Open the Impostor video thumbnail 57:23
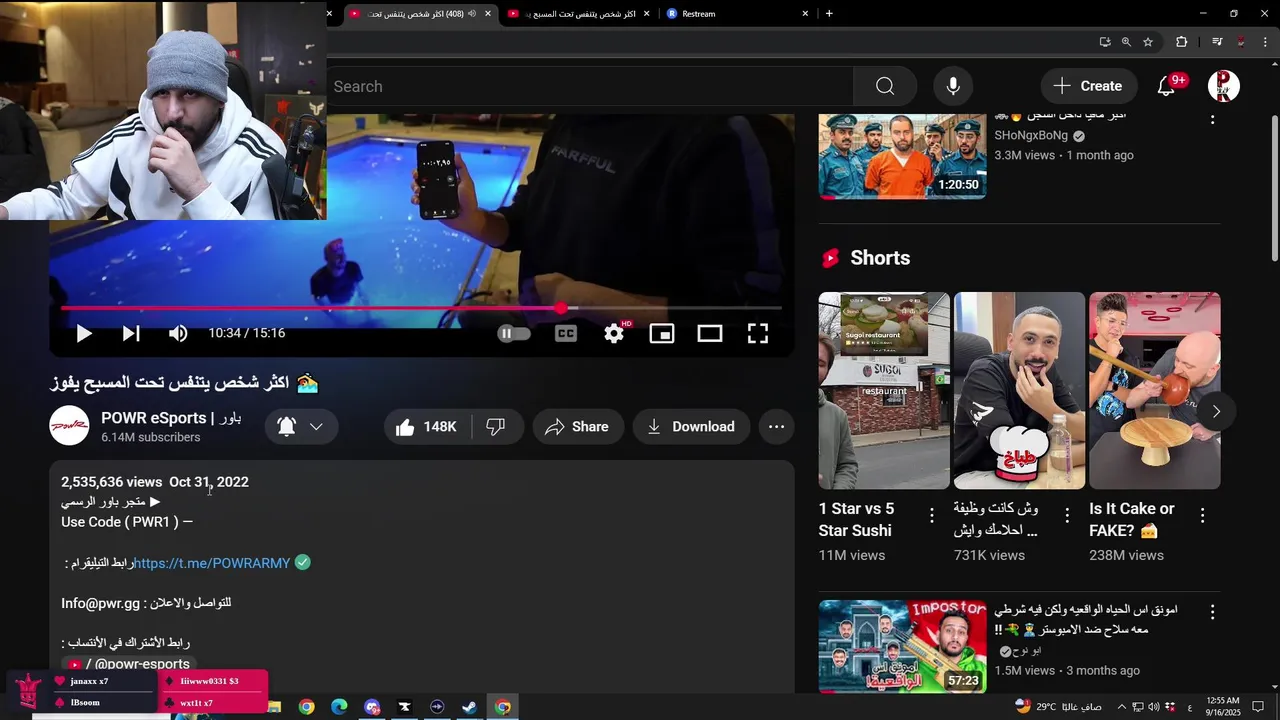Image resolution: width=1280 pixels, height=720 pixels. pyautogui.click(x=902, y=646)
